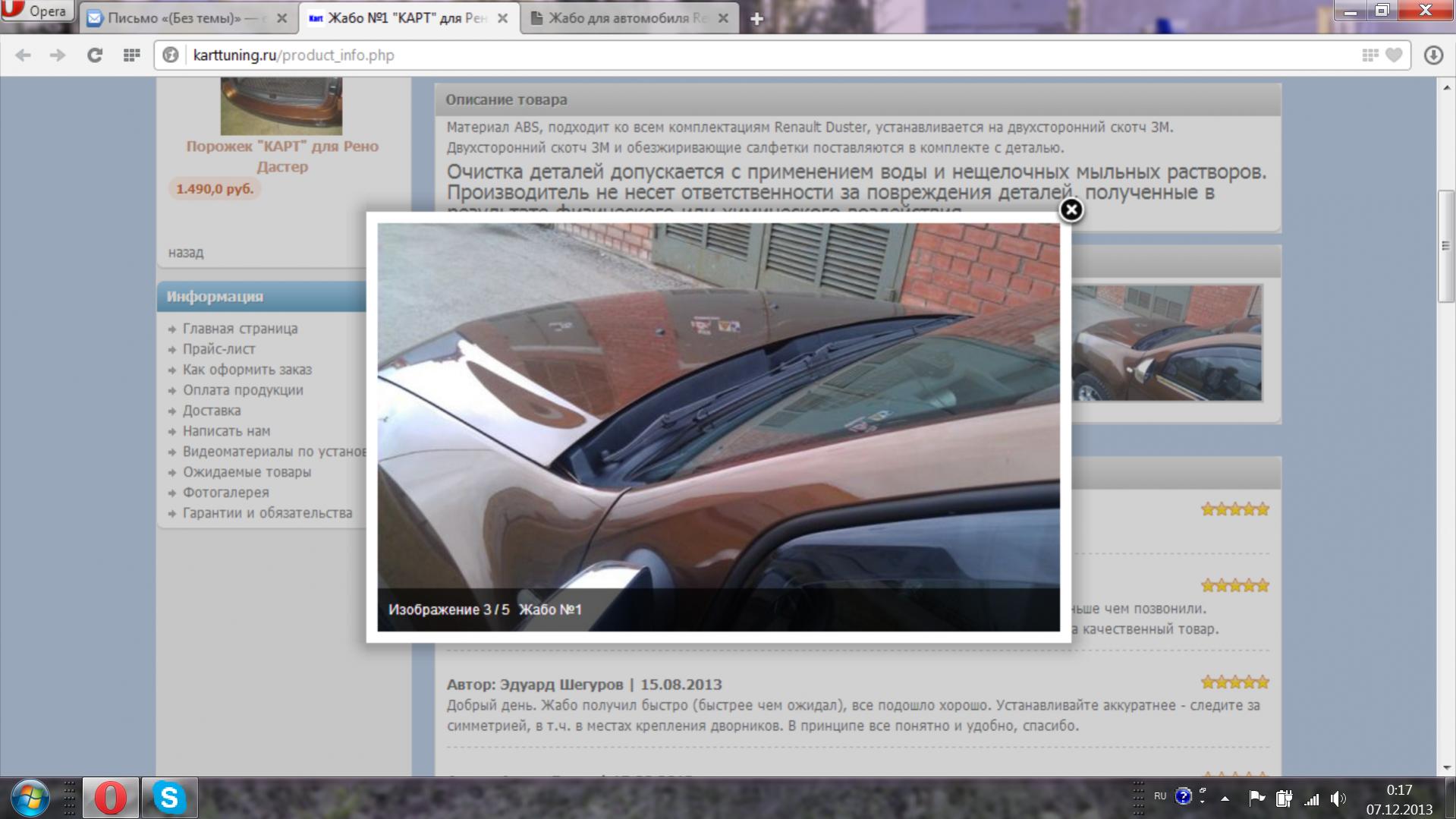The height and width of the screenshot is (819, 1456).
Task: Click the Доставка sidebar link
Action: 212,411
